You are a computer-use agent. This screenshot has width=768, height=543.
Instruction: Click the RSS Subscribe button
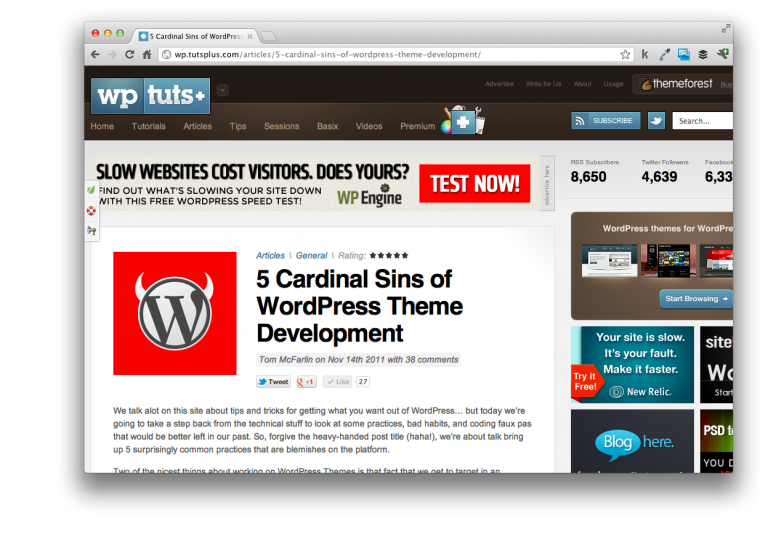(605, 120)
